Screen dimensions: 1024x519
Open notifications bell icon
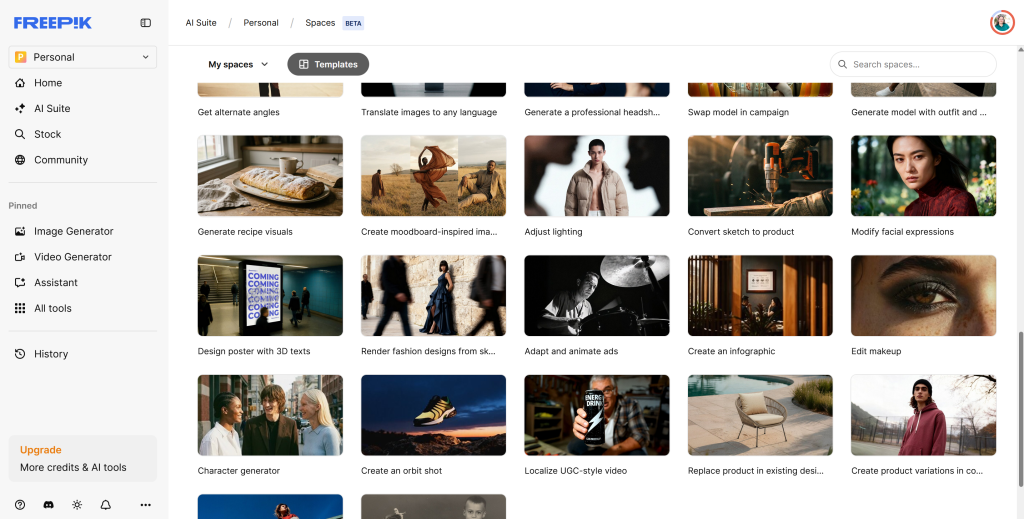pyautogui.click(x=105, y=505)
